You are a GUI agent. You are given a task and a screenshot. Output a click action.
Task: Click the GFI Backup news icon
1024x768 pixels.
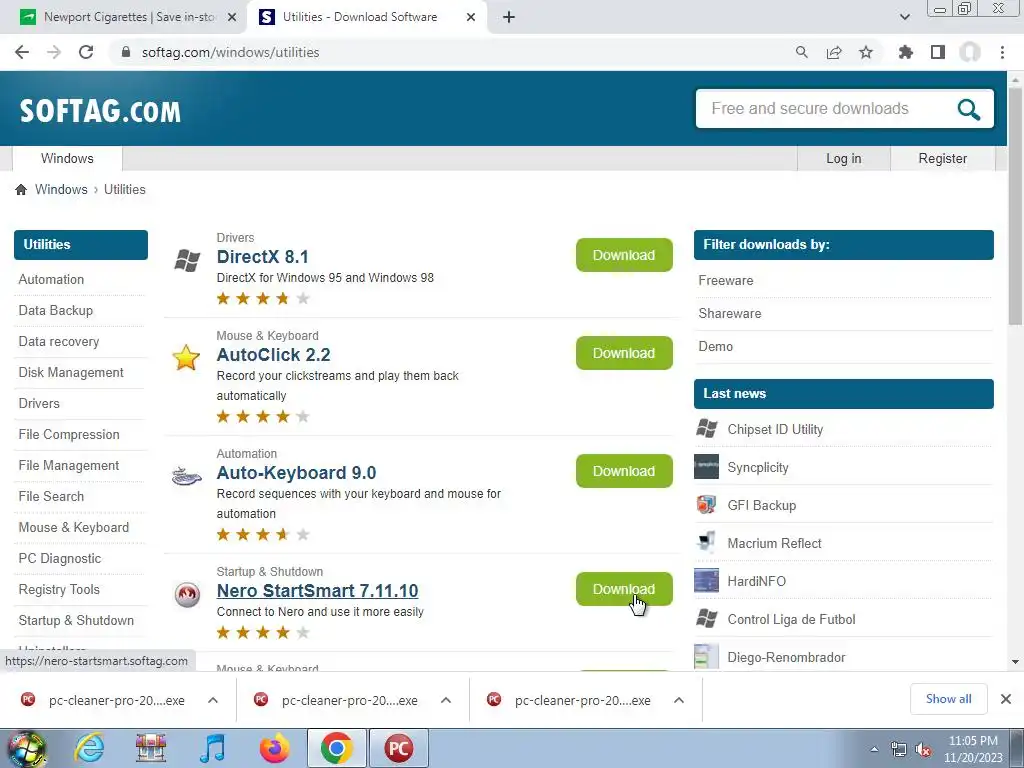[706, 505]
